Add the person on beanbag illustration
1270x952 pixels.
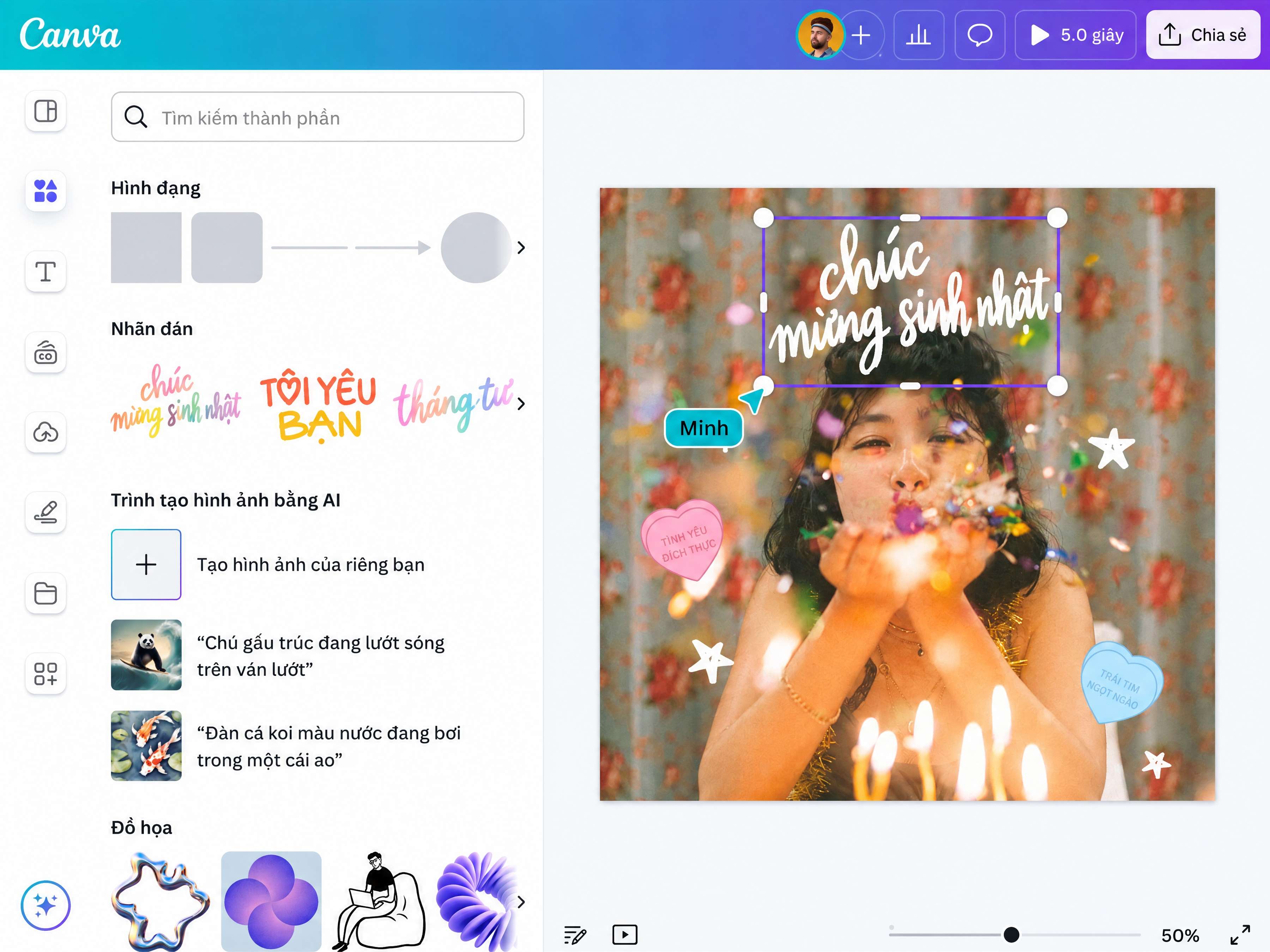379,901
